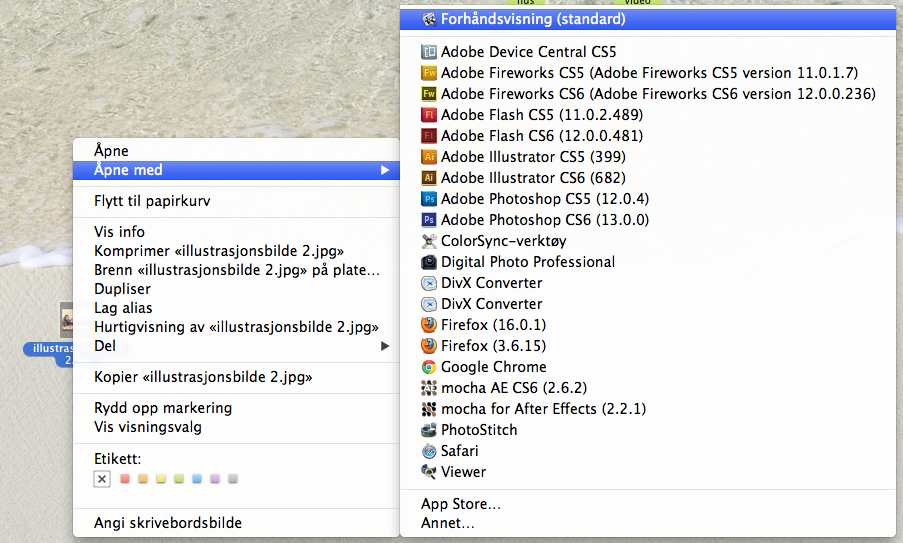Click the Digital Photo Professional camera icon

pos(429,262)
